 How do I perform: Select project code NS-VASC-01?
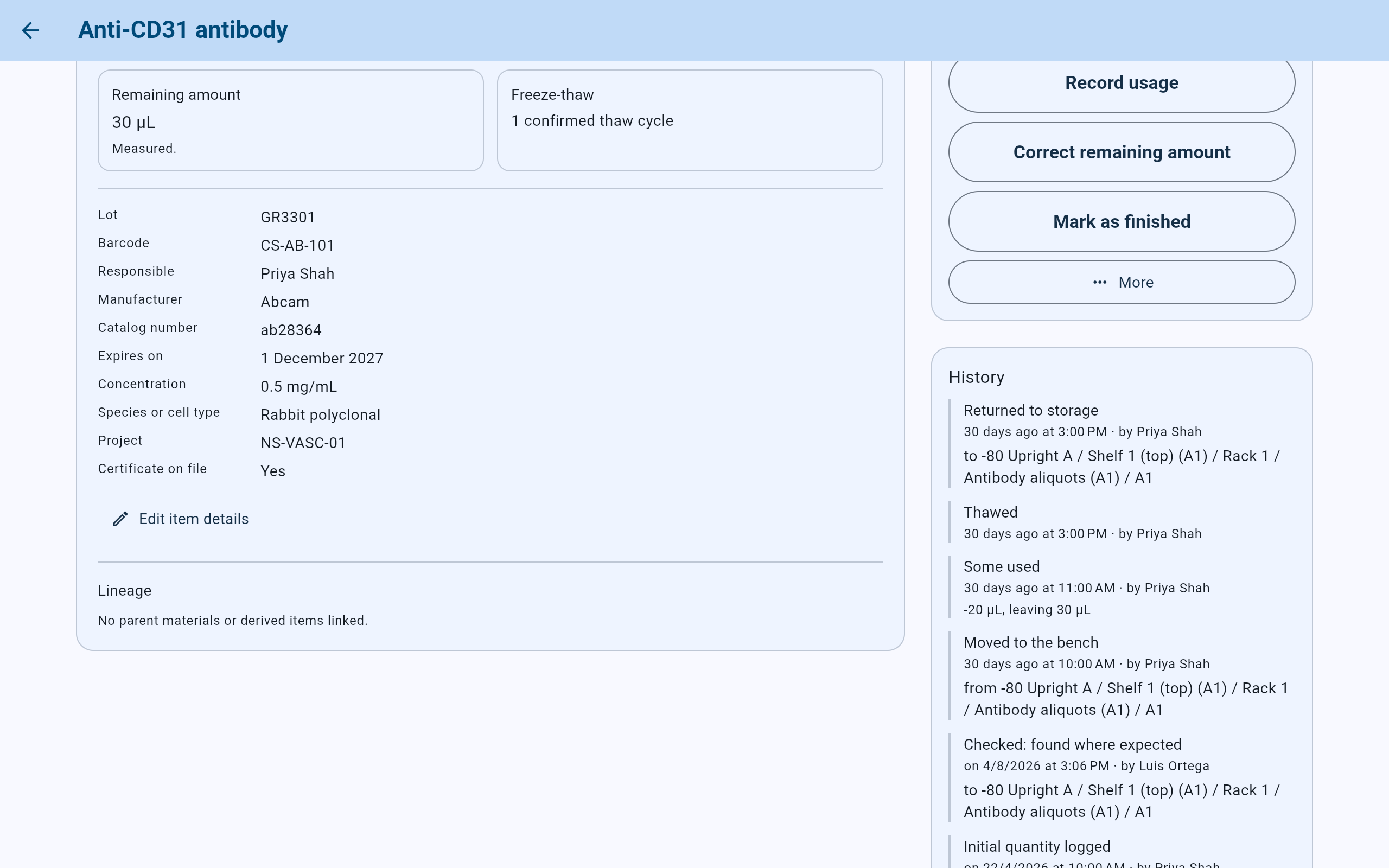coord(302,443)
